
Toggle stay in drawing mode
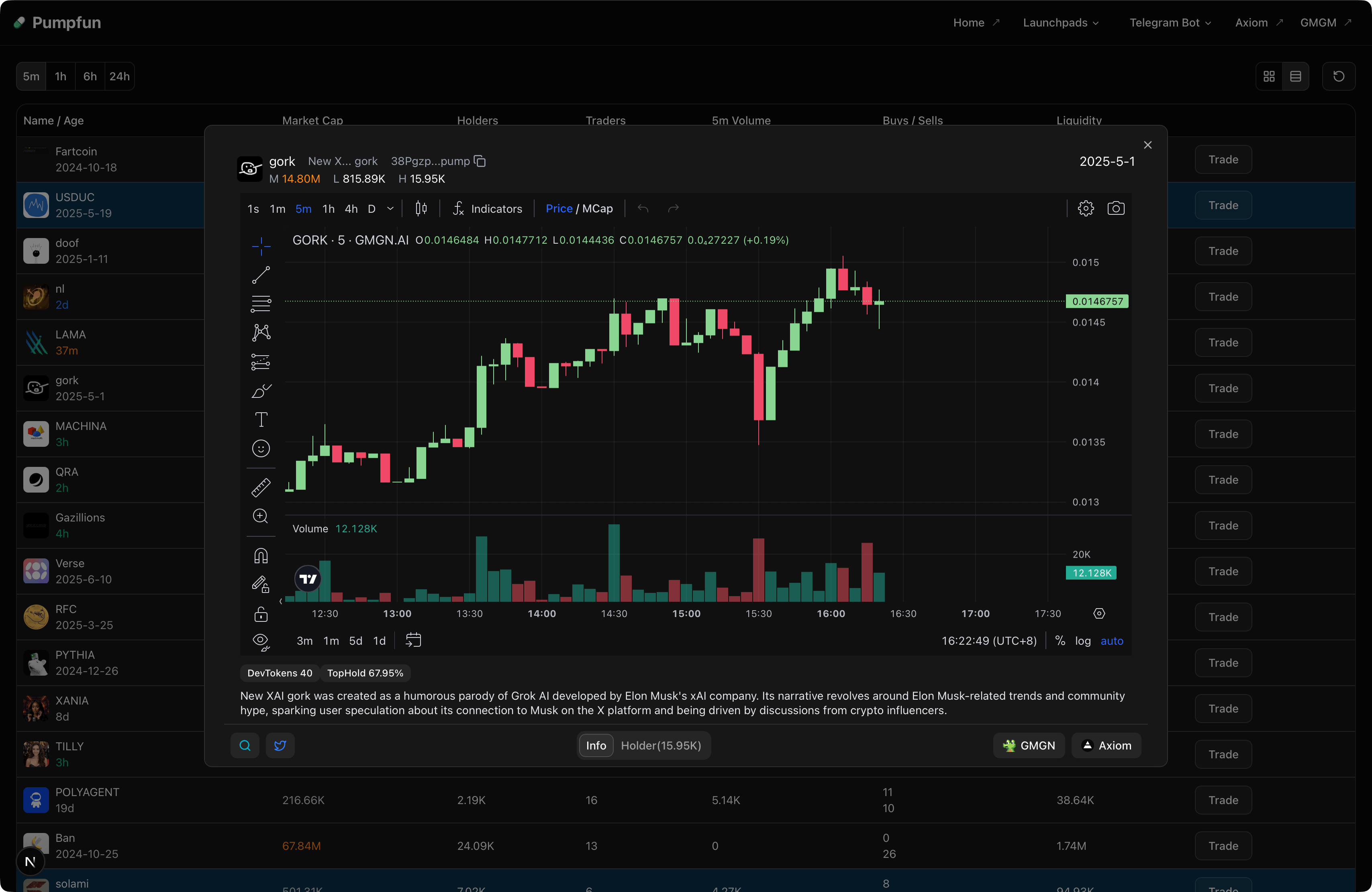coord(261,585)
